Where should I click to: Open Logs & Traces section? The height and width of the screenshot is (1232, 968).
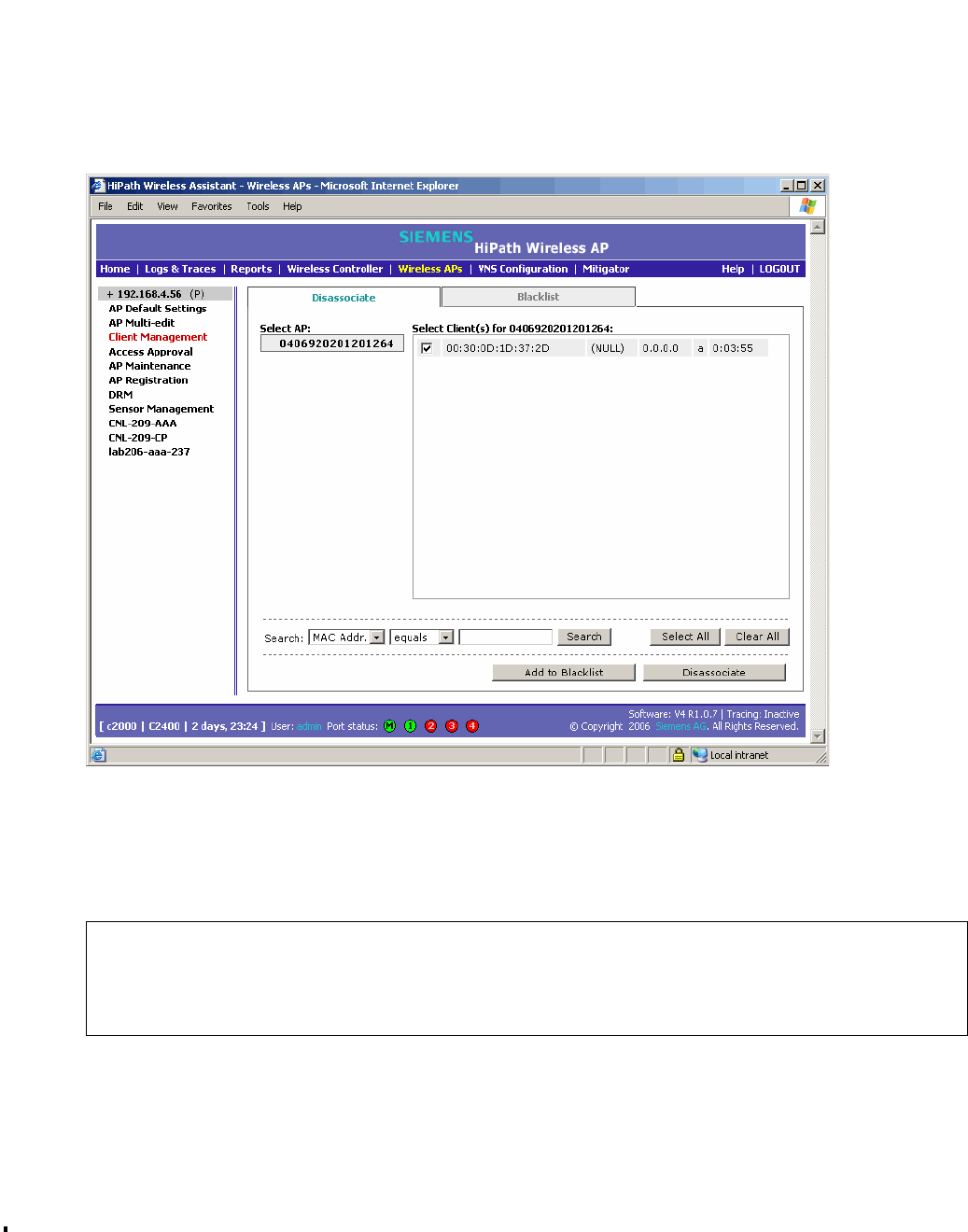(180, 269)
